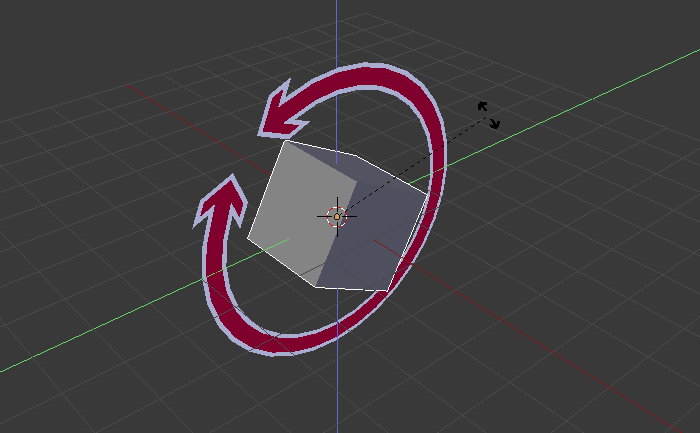Click the blue Z axis line below cube
Viewport: 700px width, 433px height.
pos(337,390)
